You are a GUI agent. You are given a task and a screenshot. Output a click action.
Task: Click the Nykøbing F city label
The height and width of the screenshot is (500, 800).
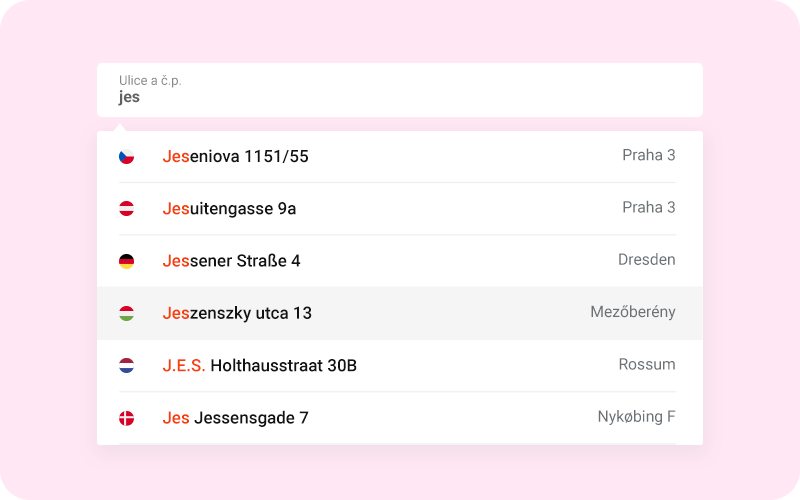[x=636, y=417]
